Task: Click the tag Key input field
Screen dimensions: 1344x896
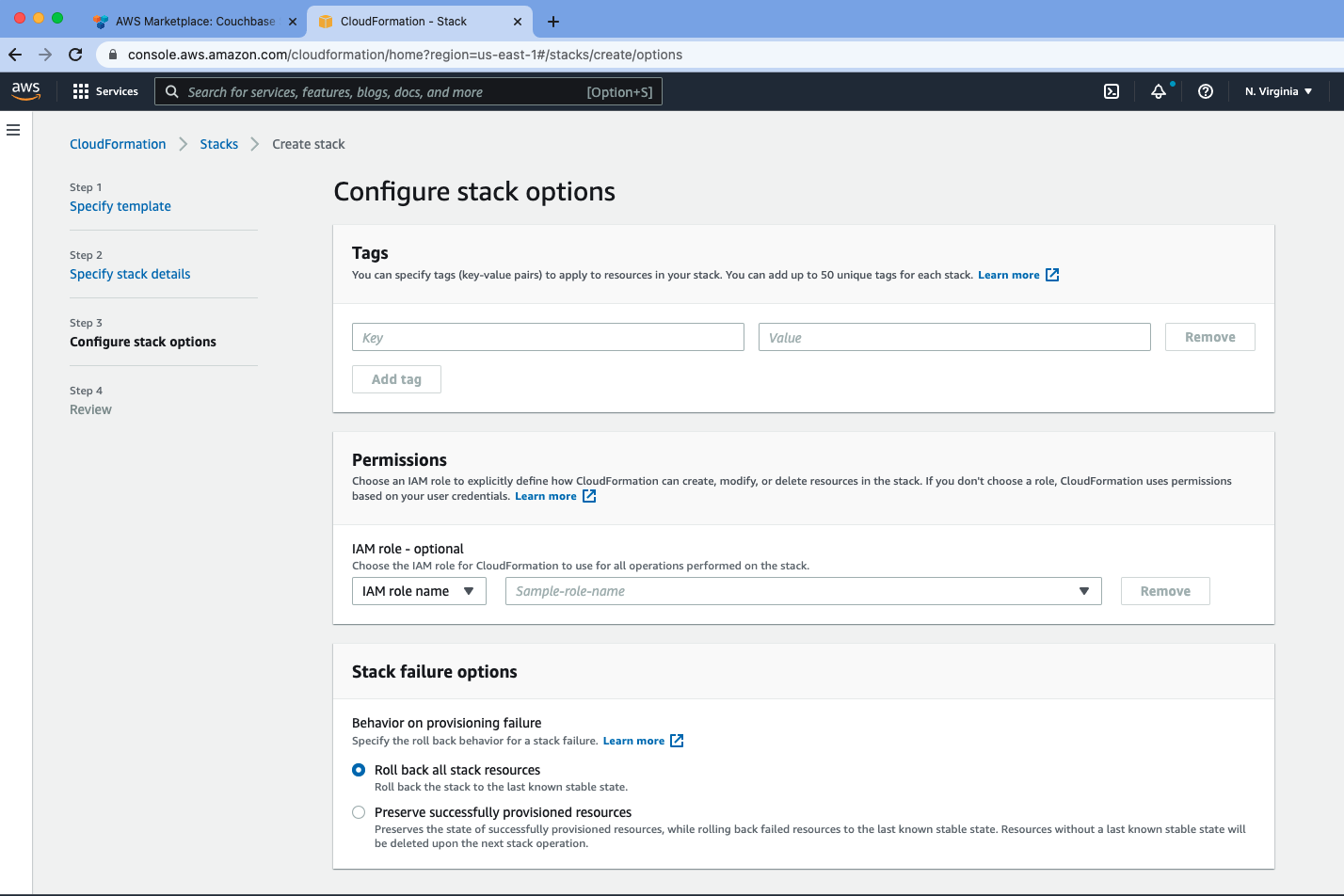Action: tap(548, 336)
